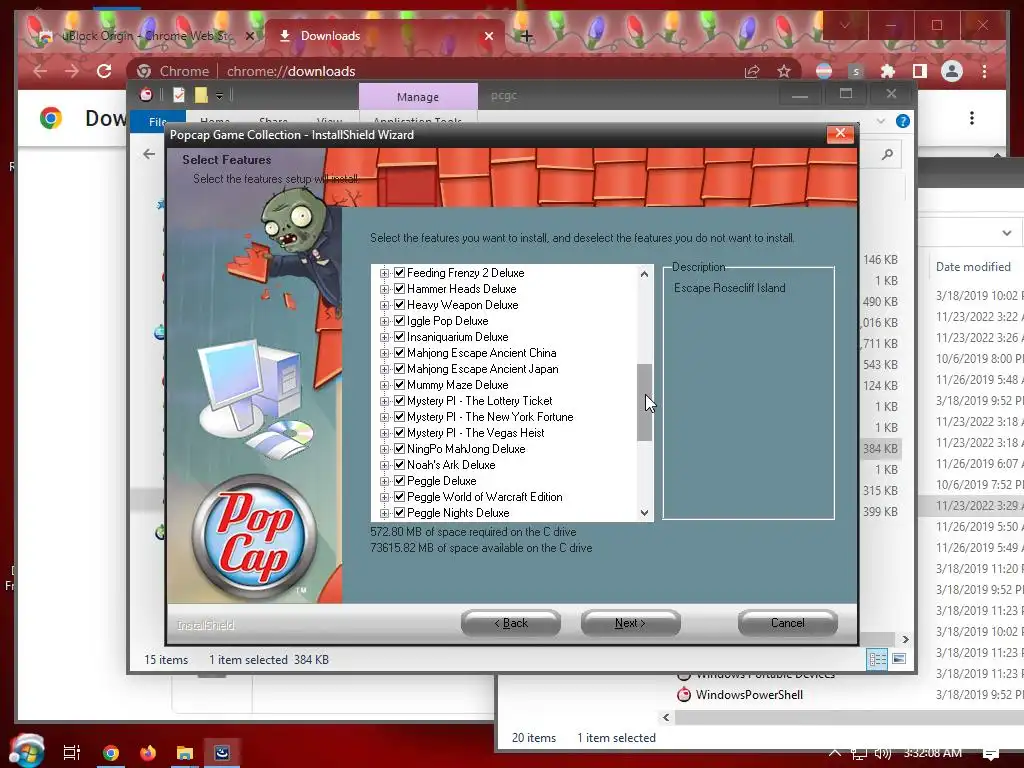Click the Next button in the wizard

pyautogui.click(x=630, y=623)
